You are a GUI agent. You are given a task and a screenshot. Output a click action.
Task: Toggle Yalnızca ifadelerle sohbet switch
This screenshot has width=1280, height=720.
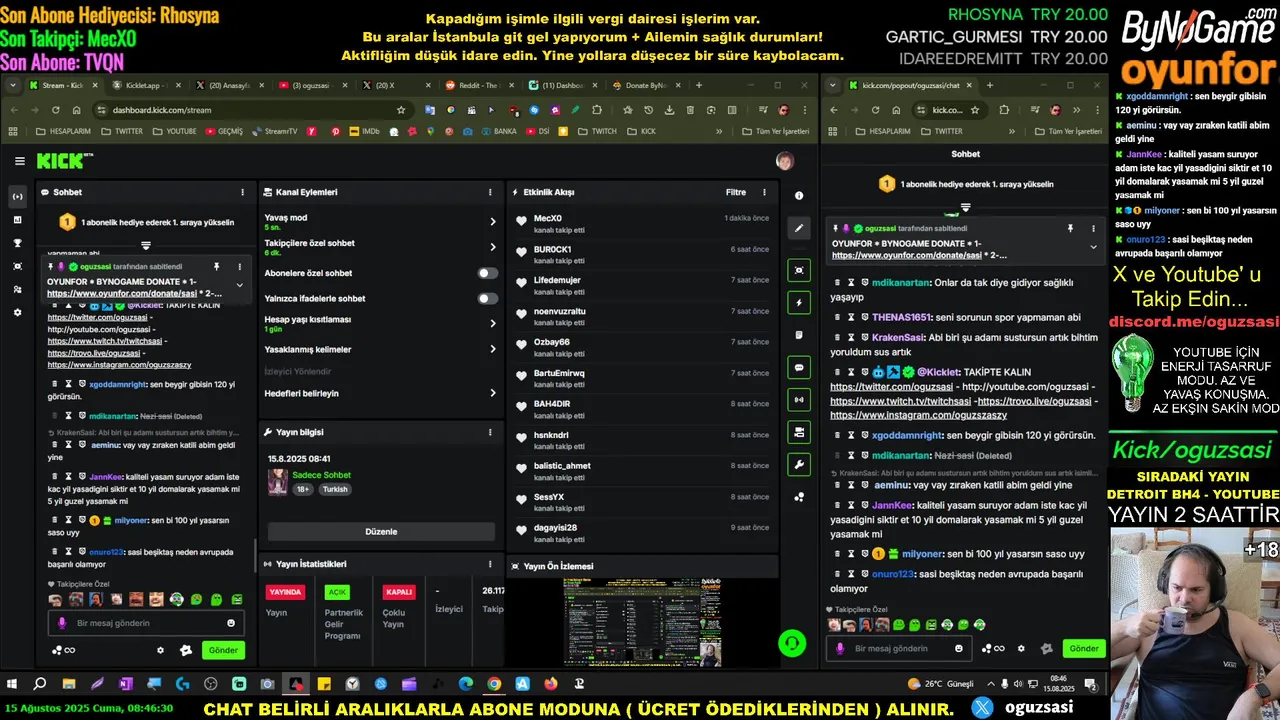[x=487, y=298]
